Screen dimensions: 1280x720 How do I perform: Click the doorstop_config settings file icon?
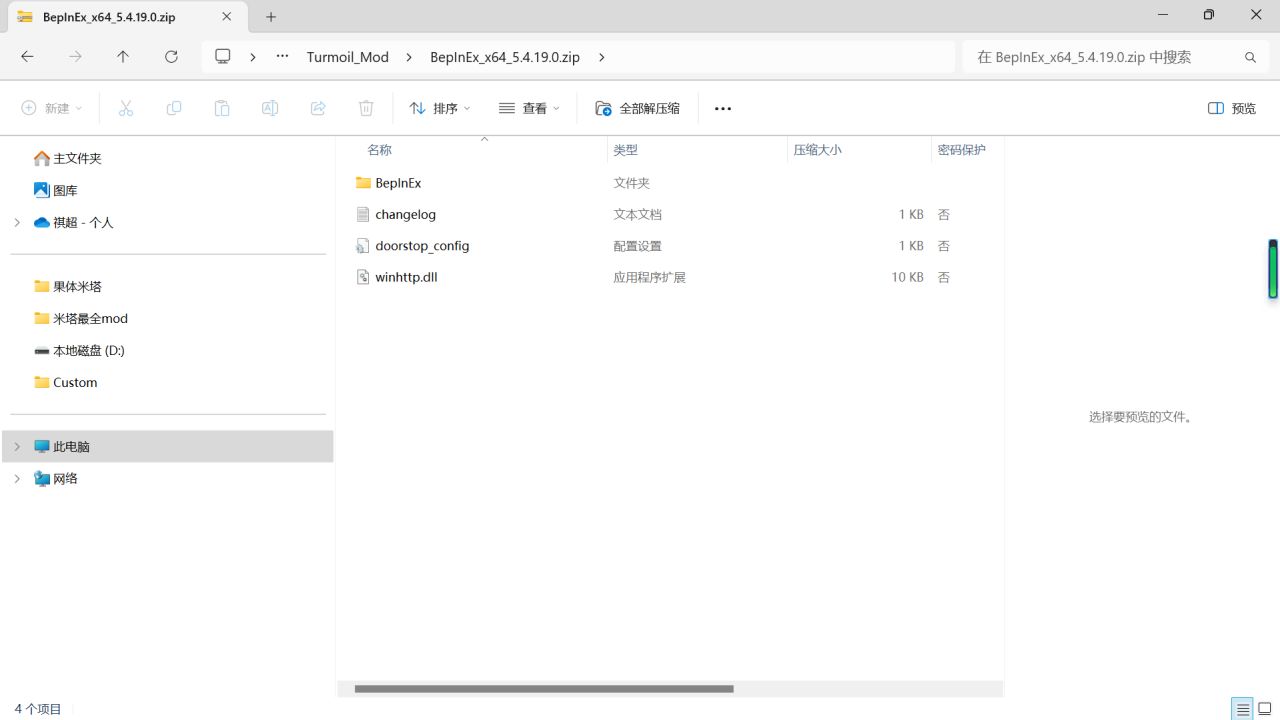(x=363, y=246)
